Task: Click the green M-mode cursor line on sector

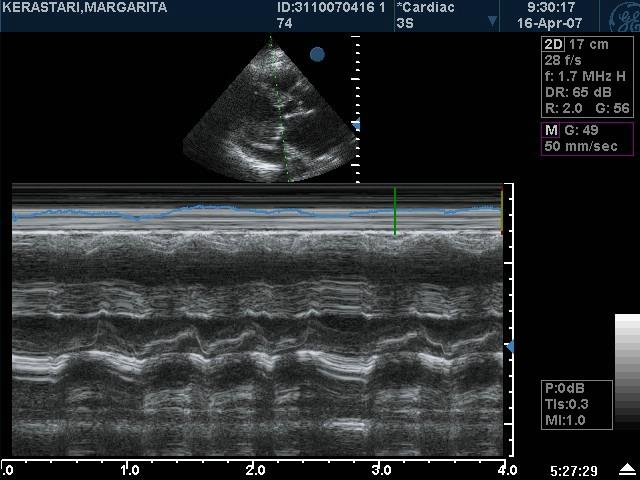Action: coord(279,109)
